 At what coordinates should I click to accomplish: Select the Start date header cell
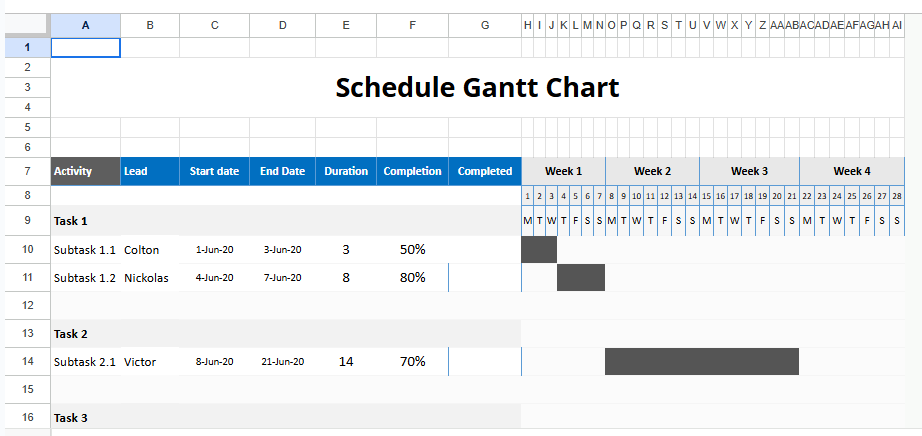tap(214, 171)
